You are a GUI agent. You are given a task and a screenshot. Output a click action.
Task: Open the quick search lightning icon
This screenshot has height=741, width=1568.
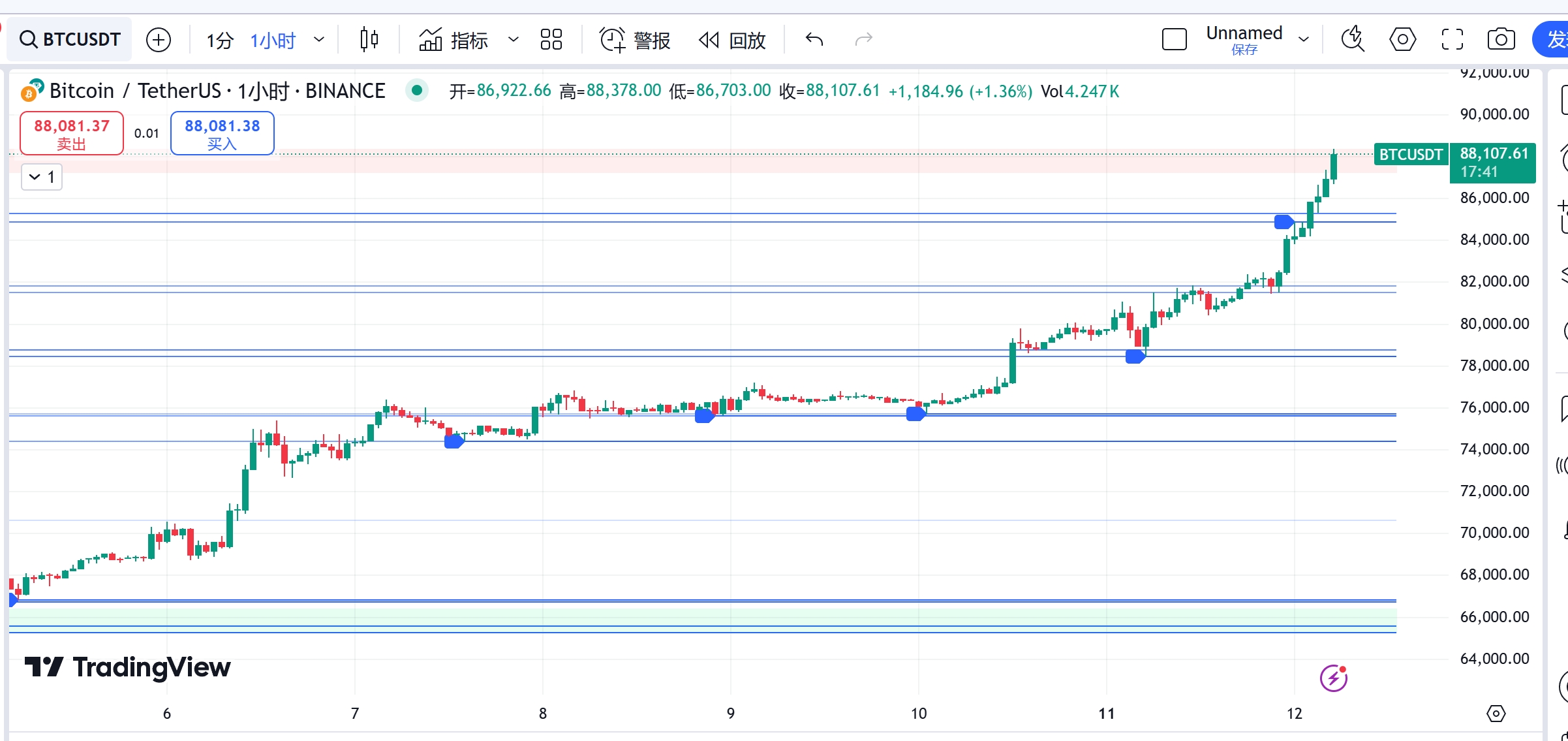click(1353, 39)
